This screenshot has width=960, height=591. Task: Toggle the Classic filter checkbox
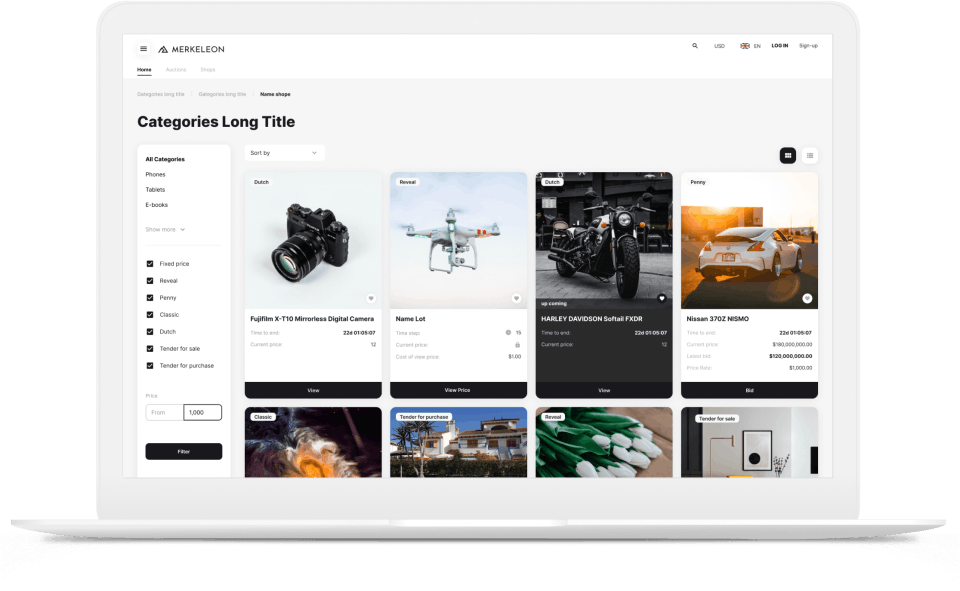click(150, 315)
